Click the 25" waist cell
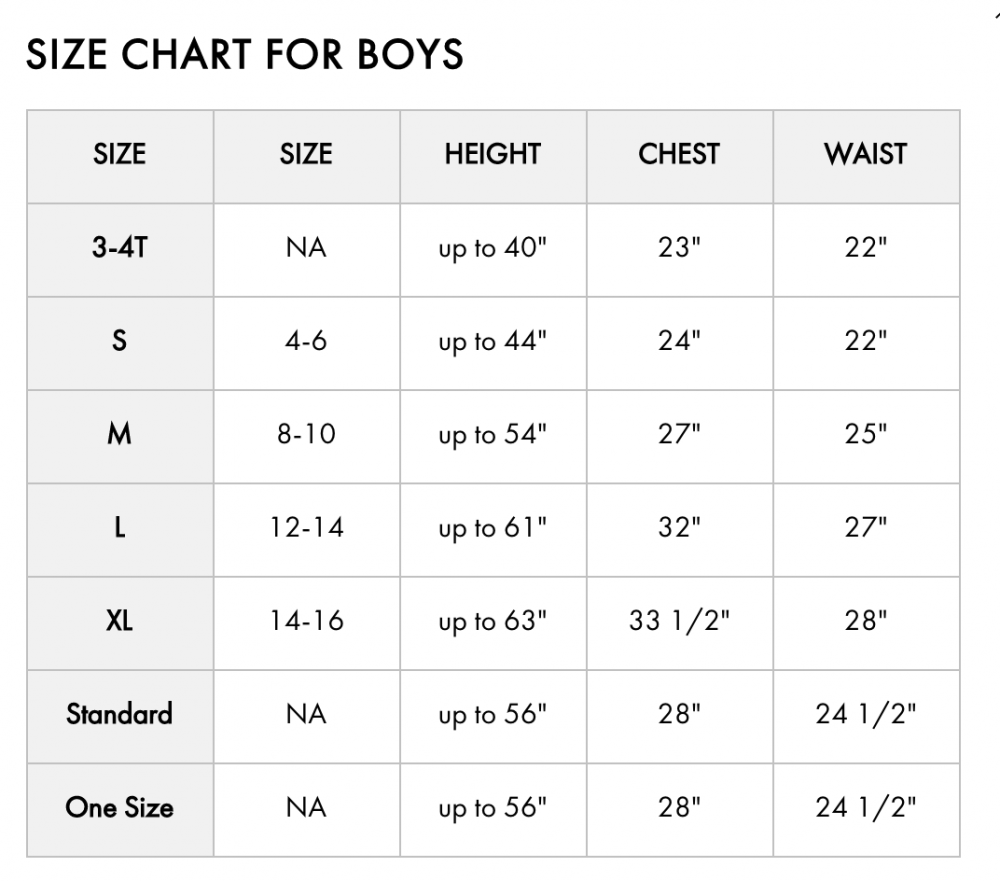 (x=865, y=434)
